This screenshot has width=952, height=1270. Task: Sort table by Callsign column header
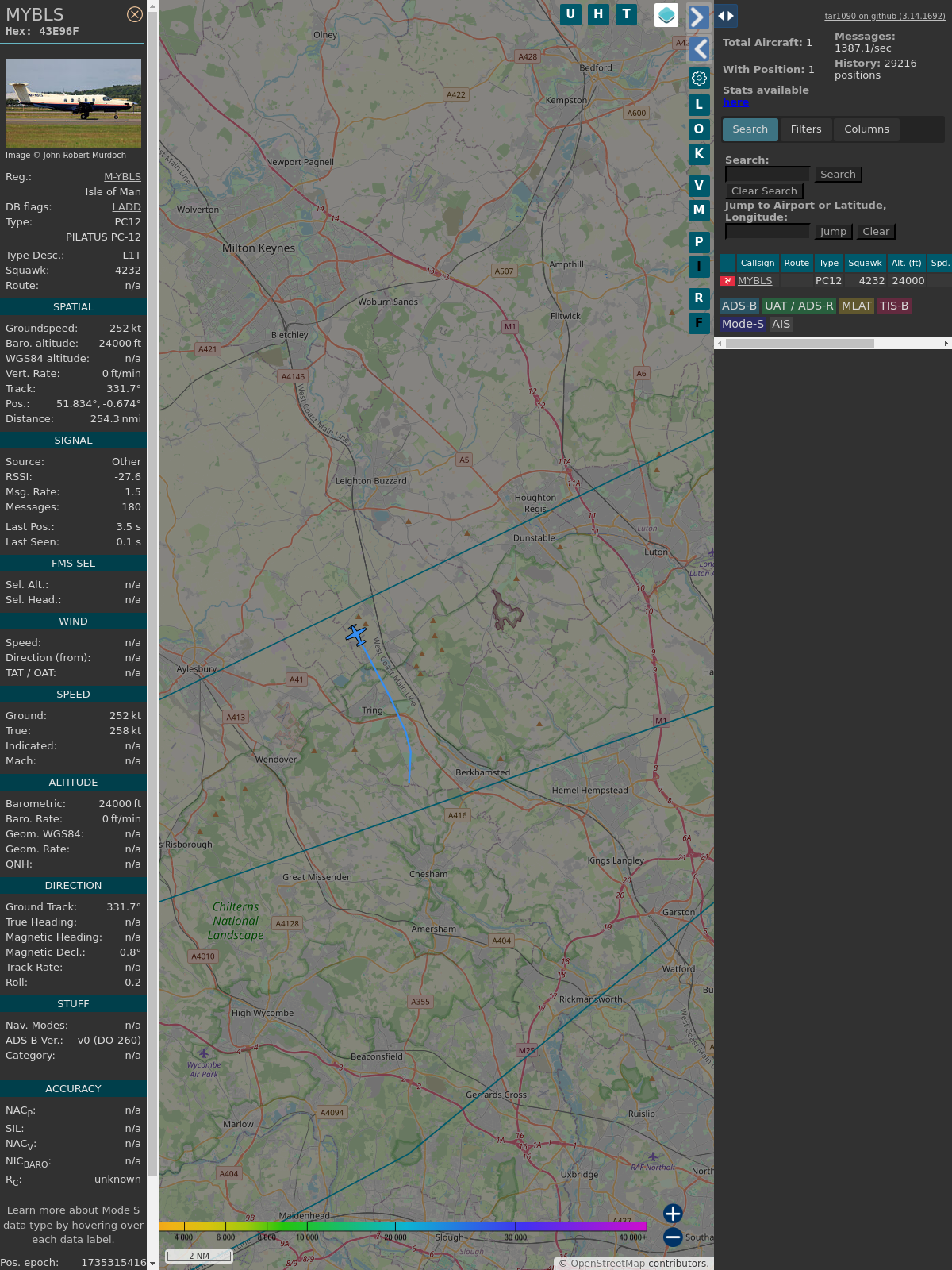pos(757,263)
